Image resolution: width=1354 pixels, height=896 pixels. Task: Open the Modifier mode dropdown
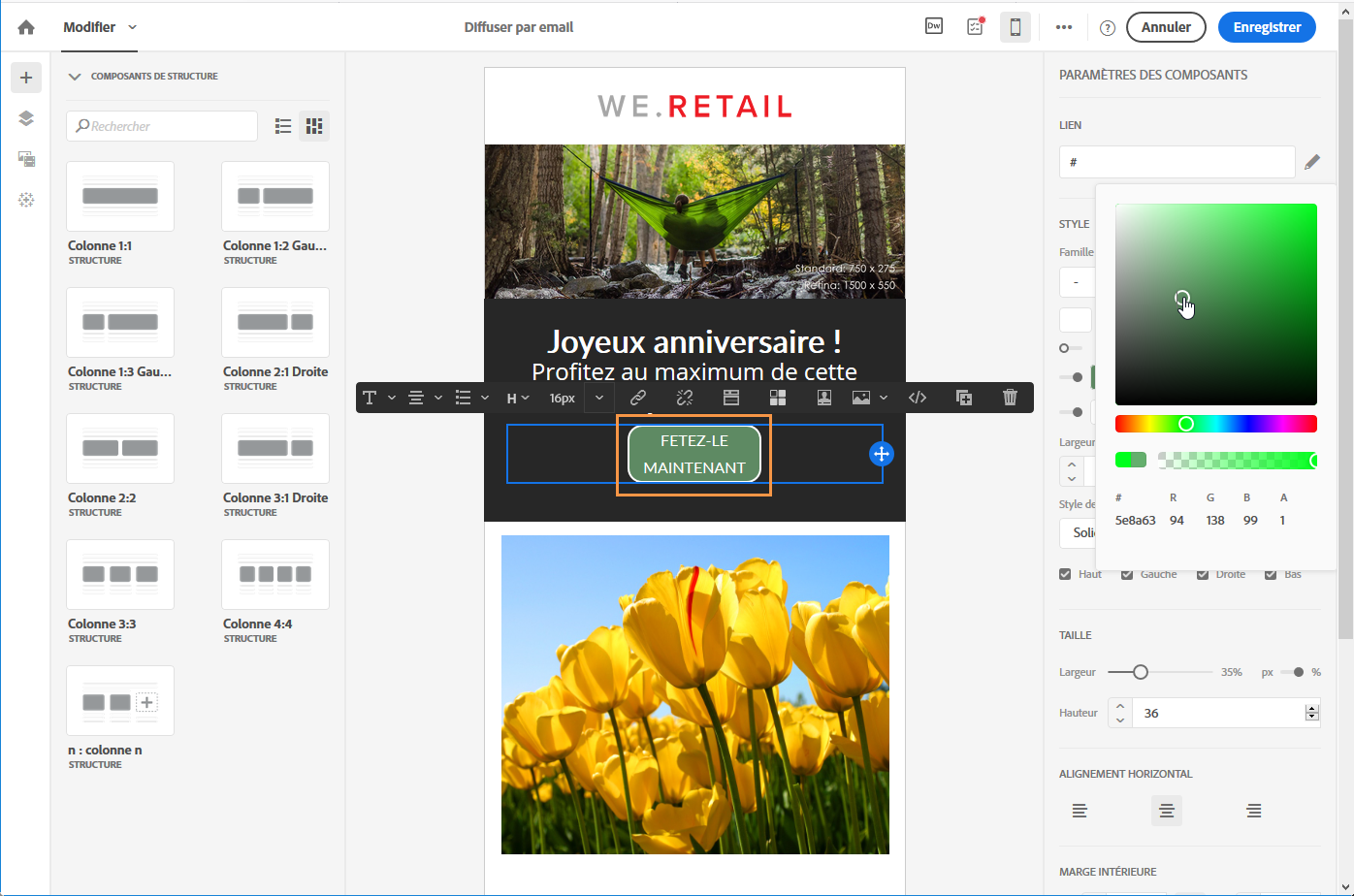pos(101,27)
